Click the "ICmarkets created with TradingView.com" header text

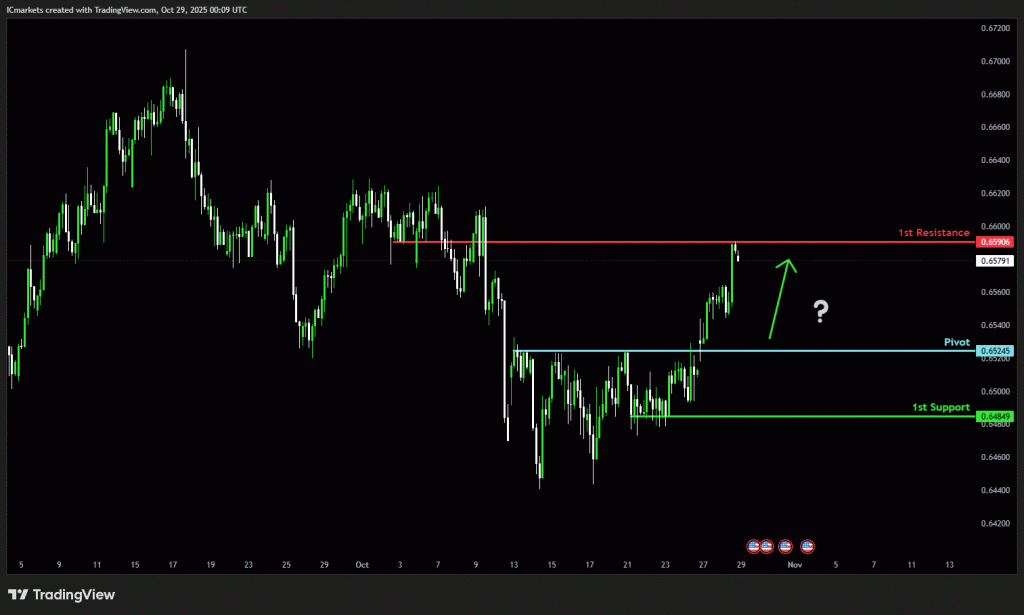coord(126,9)
